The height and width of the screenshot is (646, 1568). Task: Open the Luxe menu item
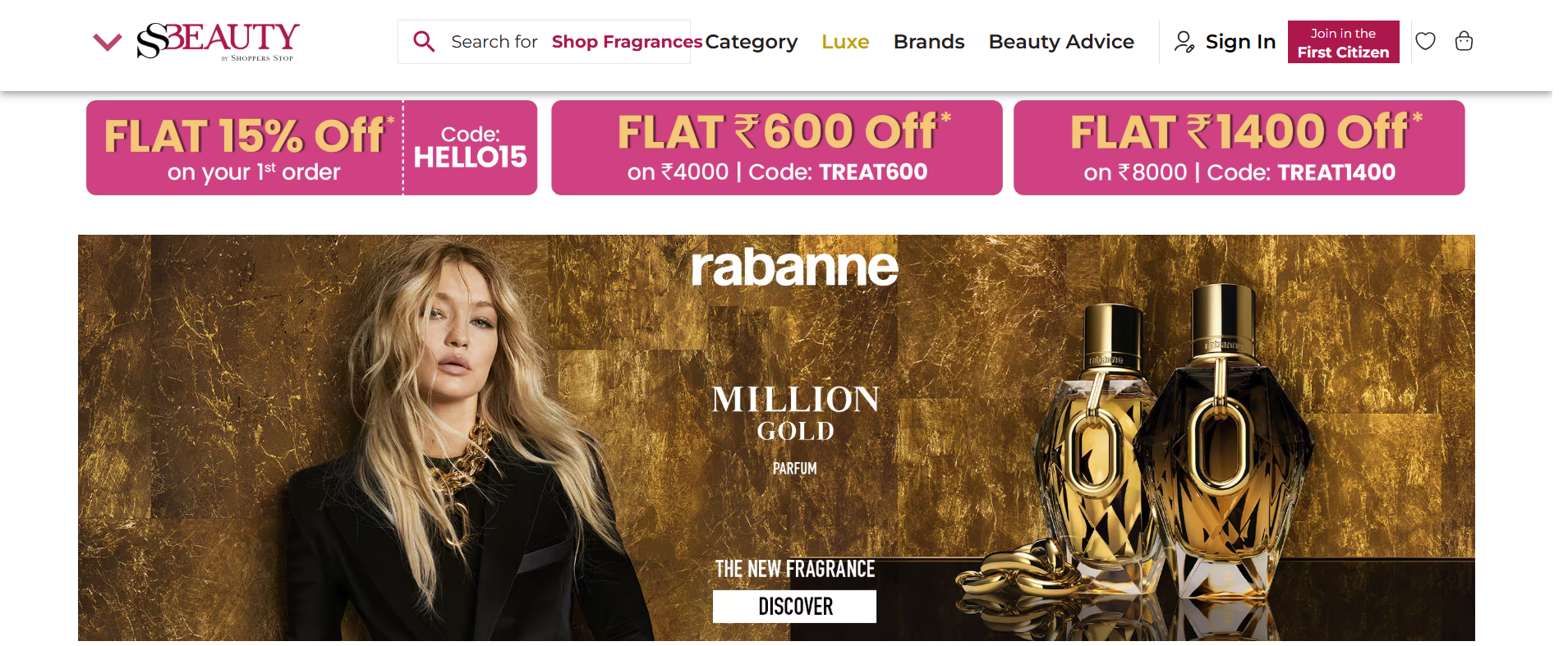[x=845, y=42]
